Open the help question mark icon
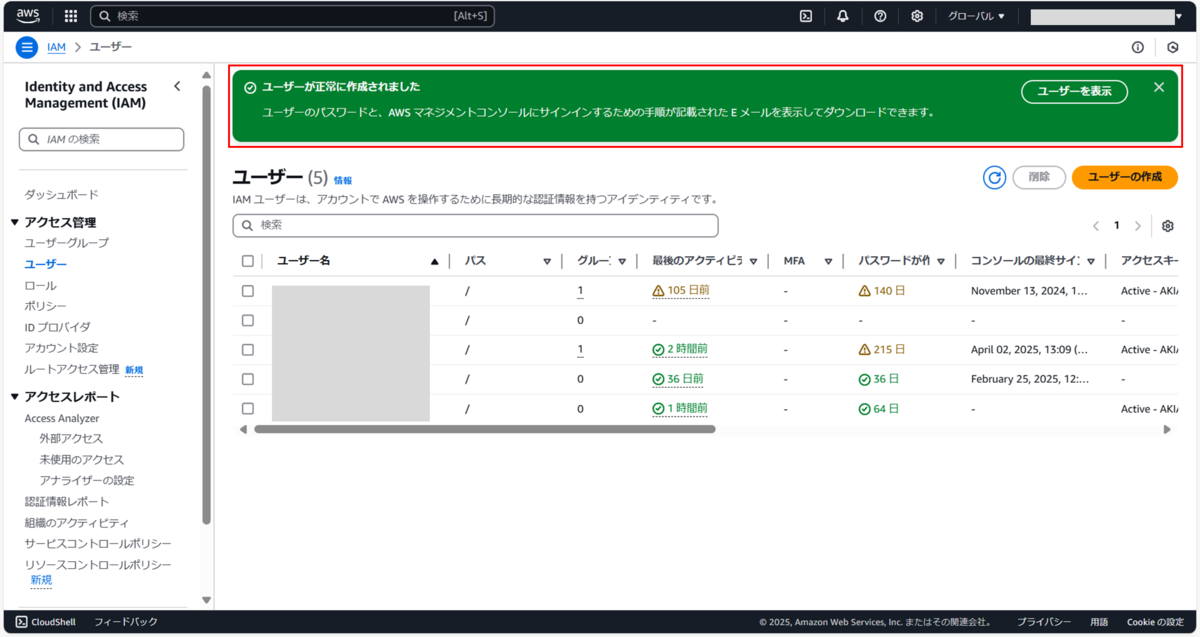 point(880,16)
